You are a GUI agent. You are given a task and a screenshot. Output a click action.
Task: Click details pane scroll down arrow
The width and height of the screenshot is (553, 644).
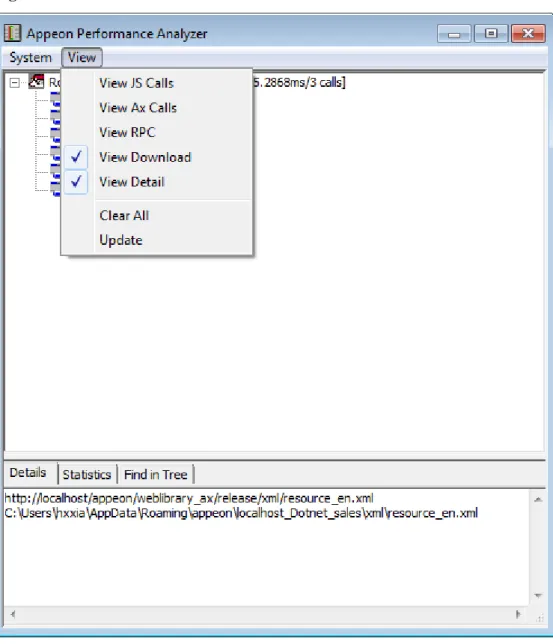click(538, 596)
